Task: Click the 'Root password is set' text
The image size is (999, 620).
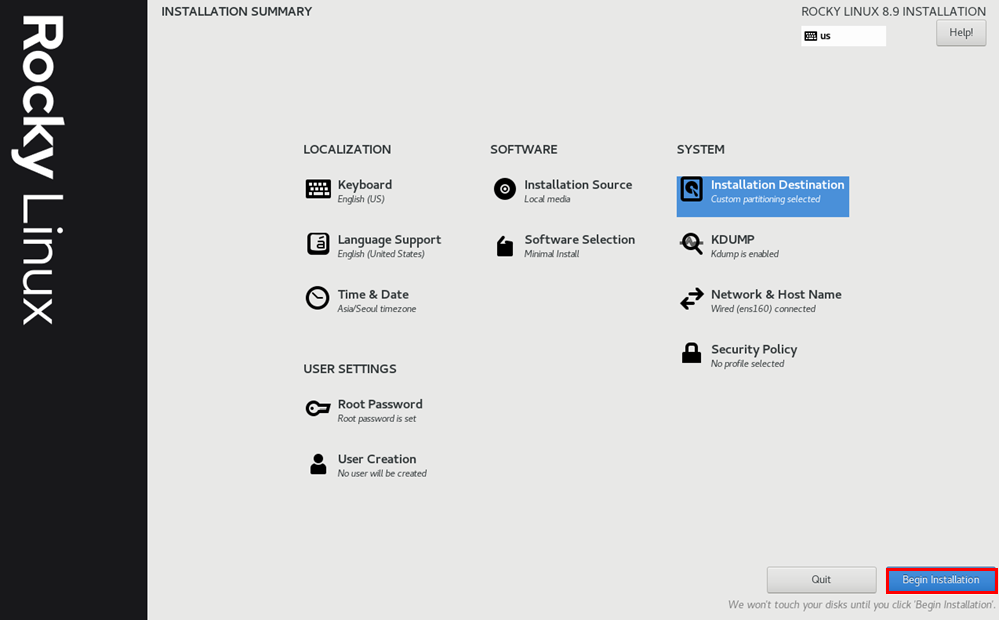Action: (377, 419)
